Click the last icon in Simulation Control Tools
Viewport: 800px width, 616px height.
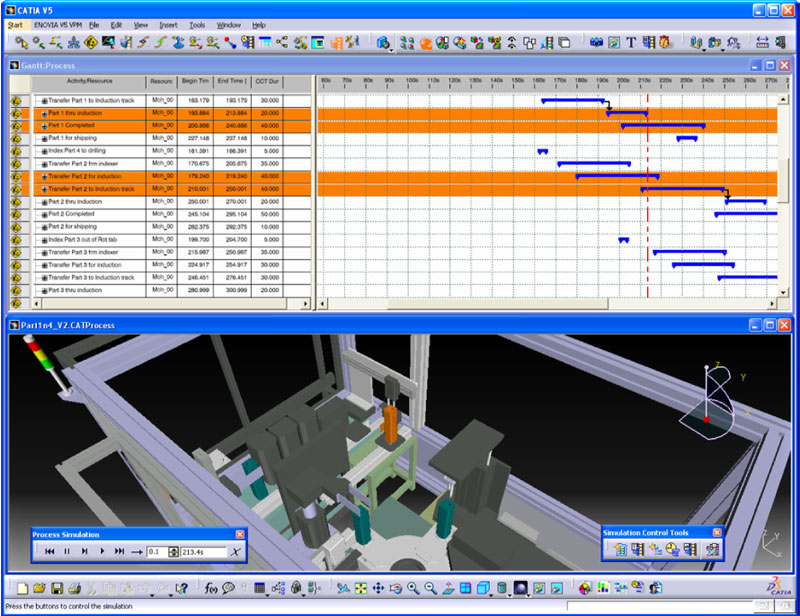tap(713, 550)
